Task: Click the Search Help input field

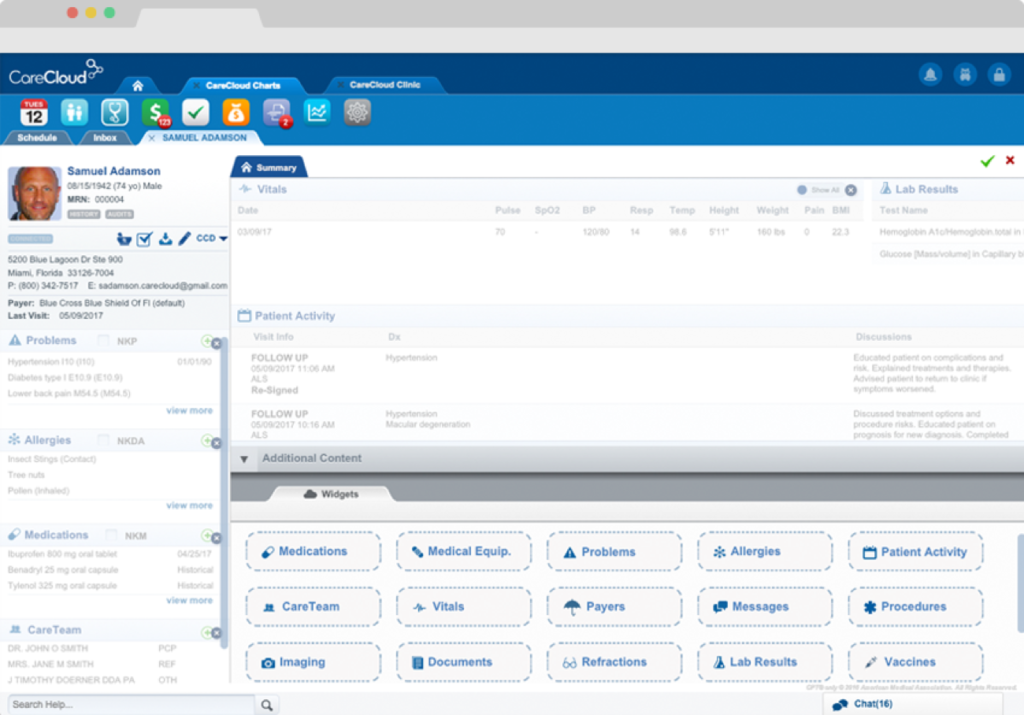Action: pyautogui.click(x=130, y=705)
